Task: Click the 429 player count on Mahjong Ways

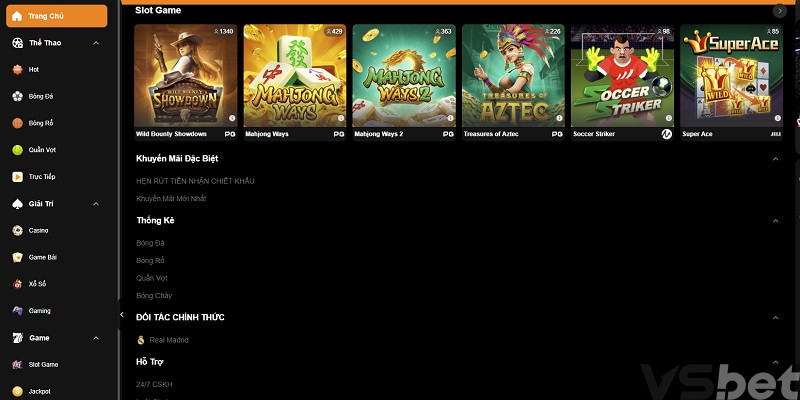Action: coord(335,32)
